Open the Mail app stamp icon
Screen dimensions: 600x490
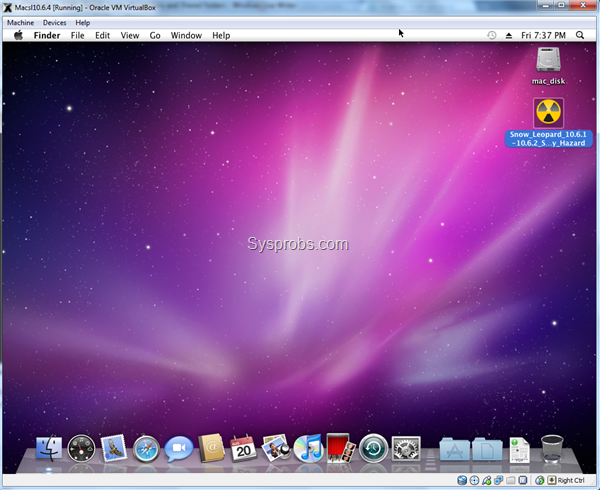pyautogui.click(x=114, y=448)
